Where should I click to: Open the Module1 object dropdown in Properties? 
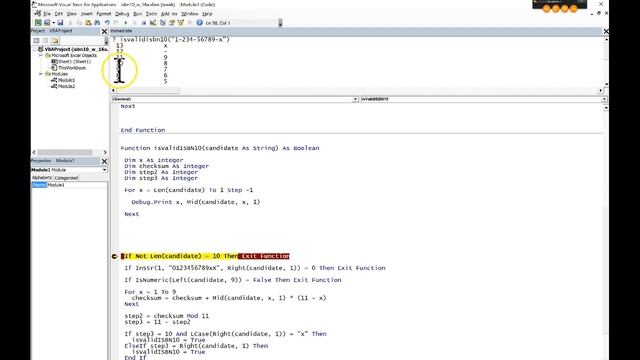tap(104, 170)
